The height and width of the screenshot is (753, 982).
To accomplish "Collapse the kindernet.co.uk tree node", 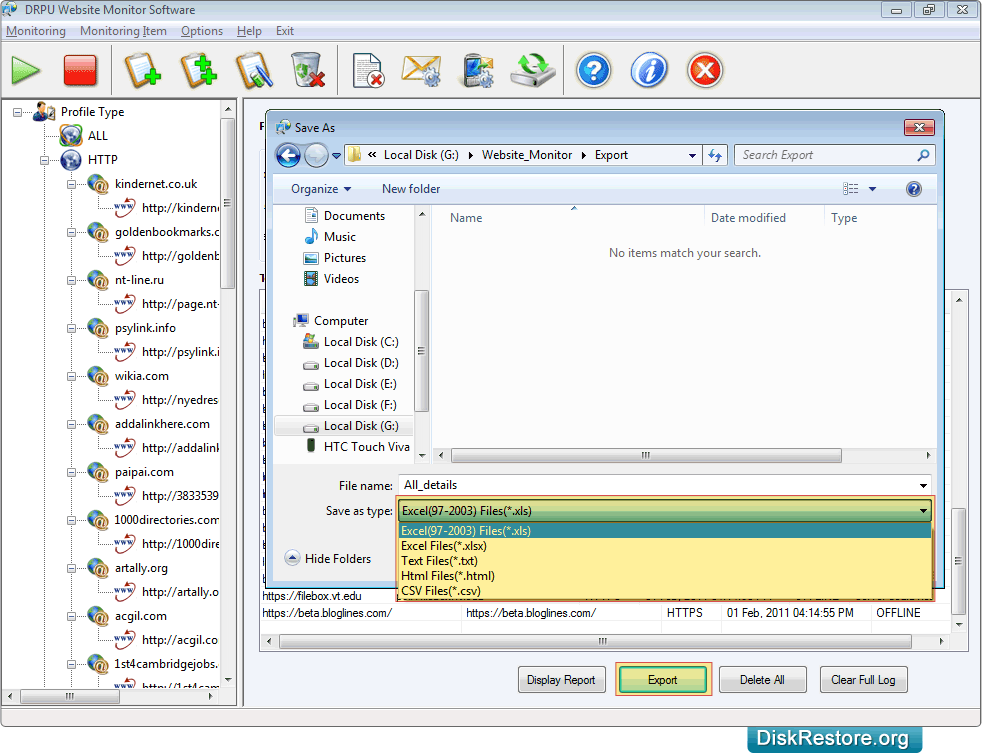I will 71,184.
